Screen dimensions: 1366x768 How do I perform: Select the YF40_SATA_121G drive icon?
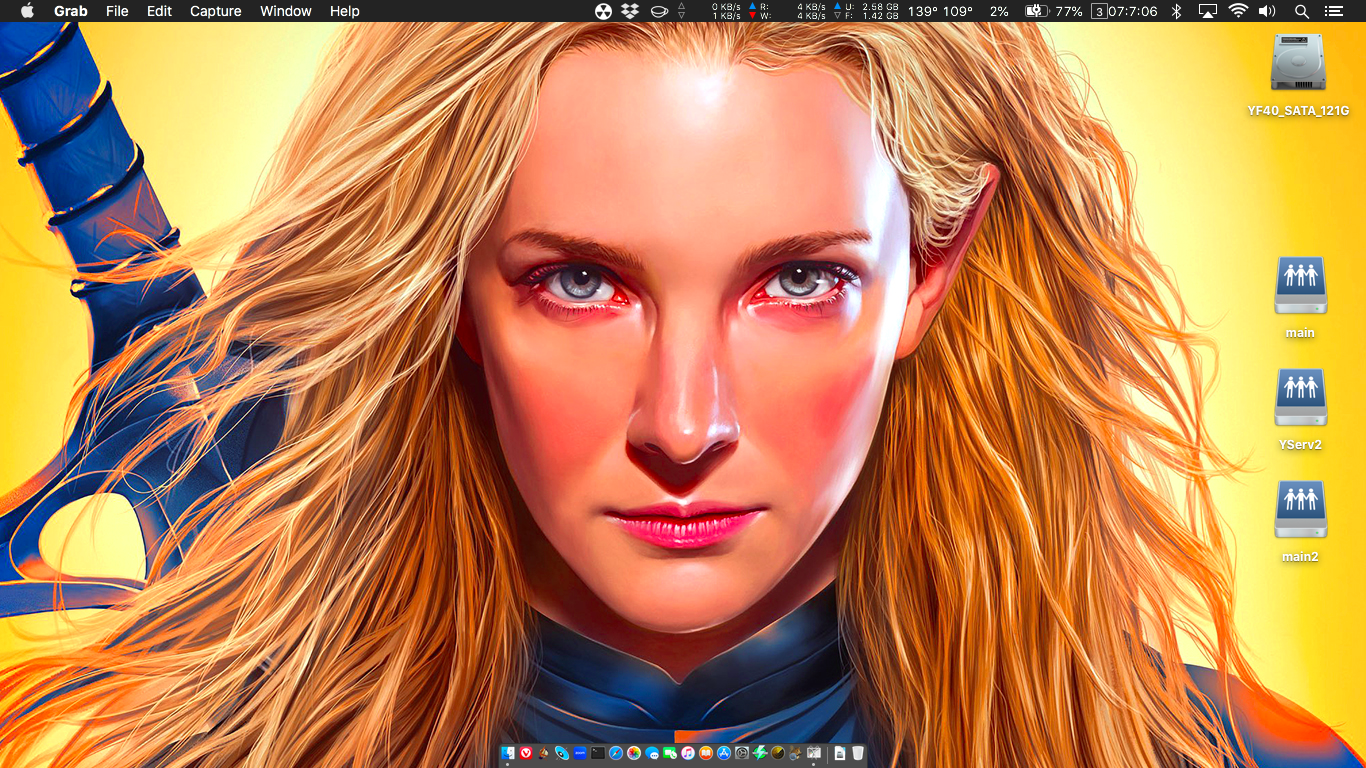pyautogui.click(x=1298, y=64)
